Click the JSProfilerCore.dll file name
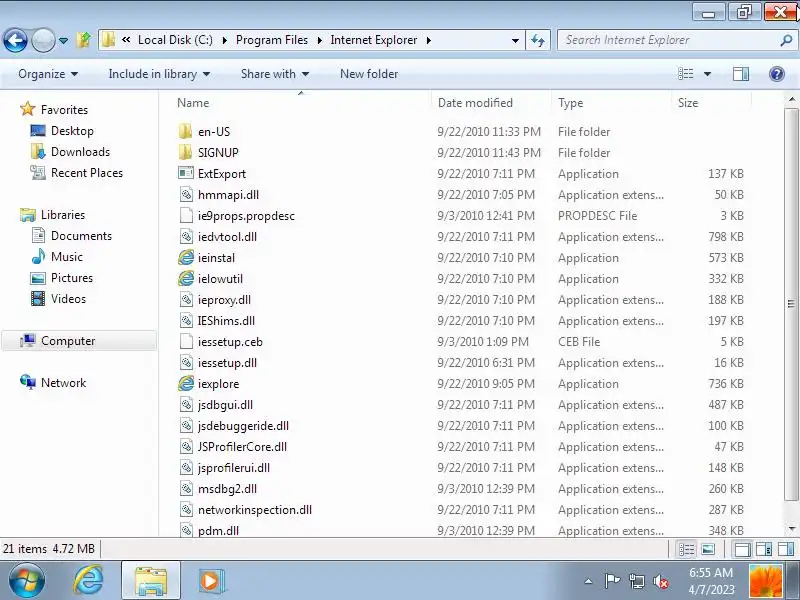Screen dimensions: 800x600 tap(242, 446)
